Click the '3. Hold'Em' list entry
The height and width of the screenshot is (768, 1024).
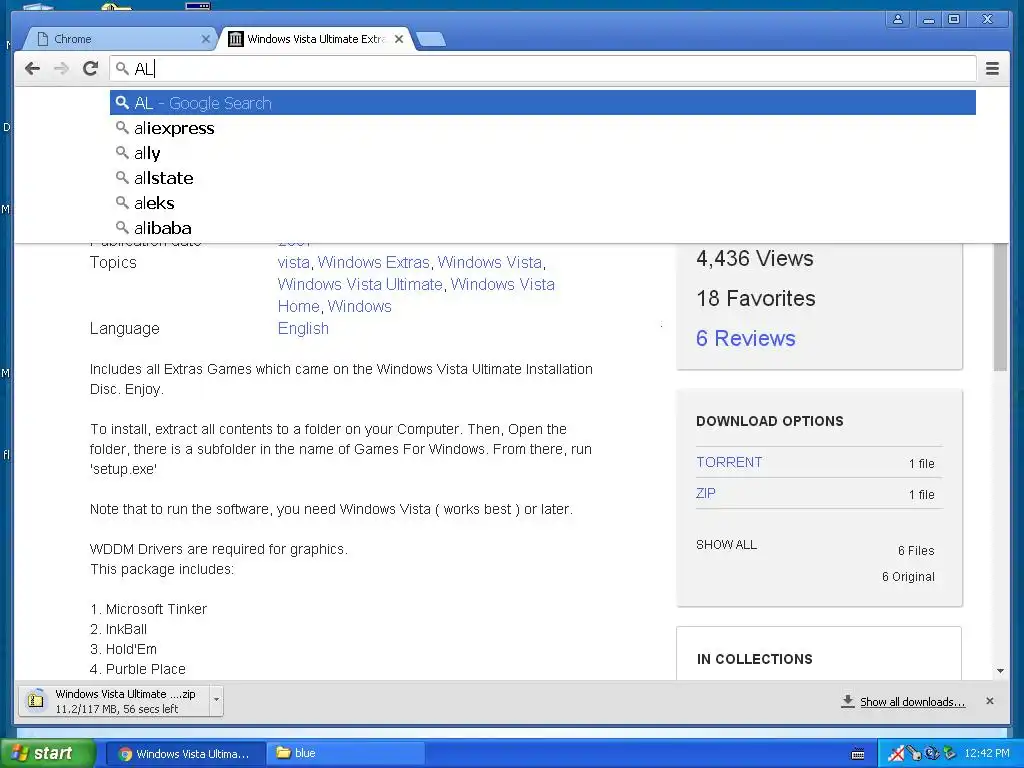123,649
